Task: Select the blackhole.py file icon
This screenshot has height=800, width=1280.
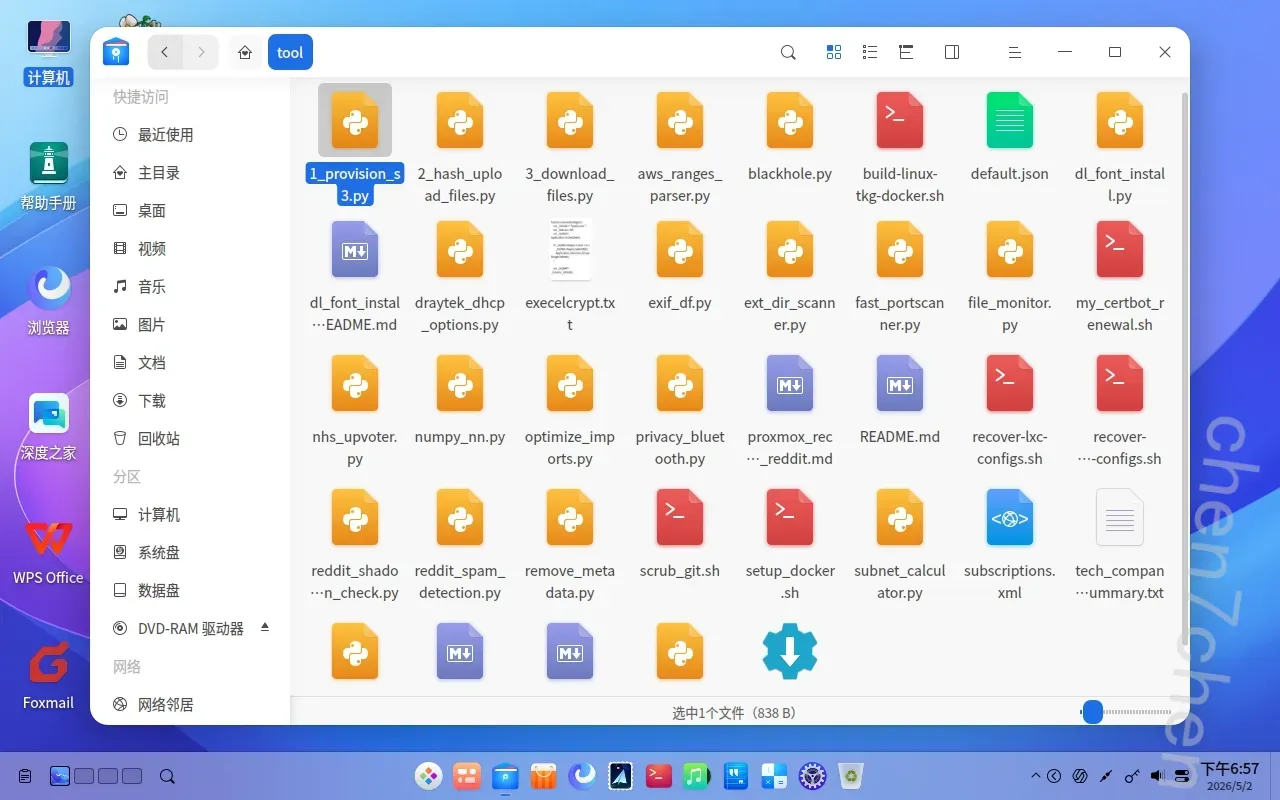Action: [x=790, y=121]
